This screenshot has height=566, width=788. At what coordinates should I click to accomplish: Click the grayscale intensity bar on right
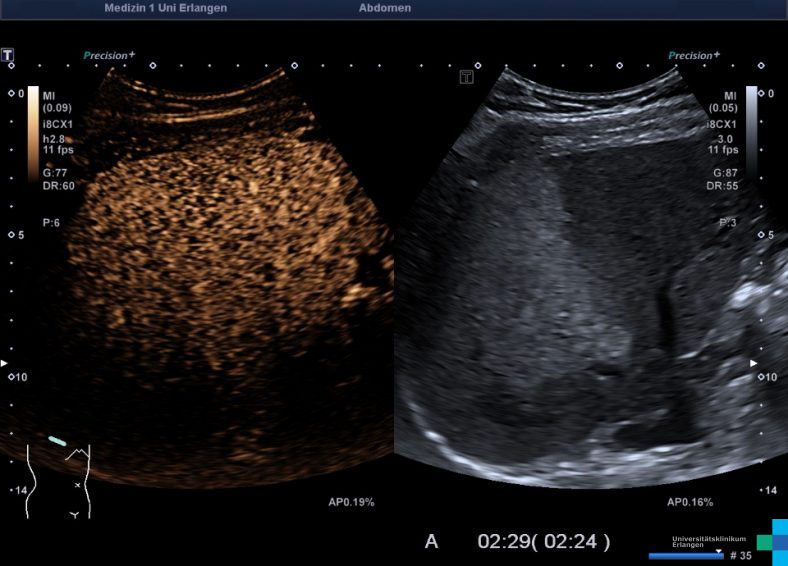[x=752, y=130]
